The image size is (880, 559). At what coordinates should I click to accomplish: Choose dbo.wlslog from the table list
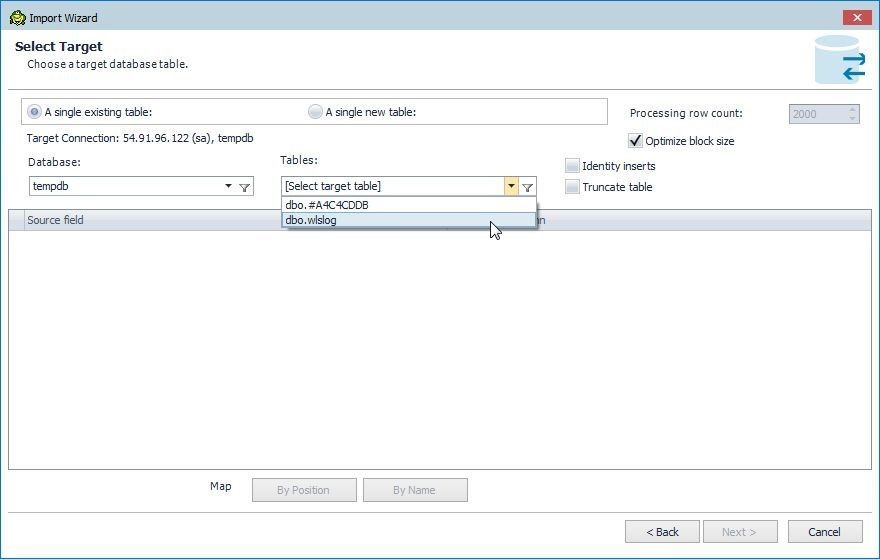point(409,220)
